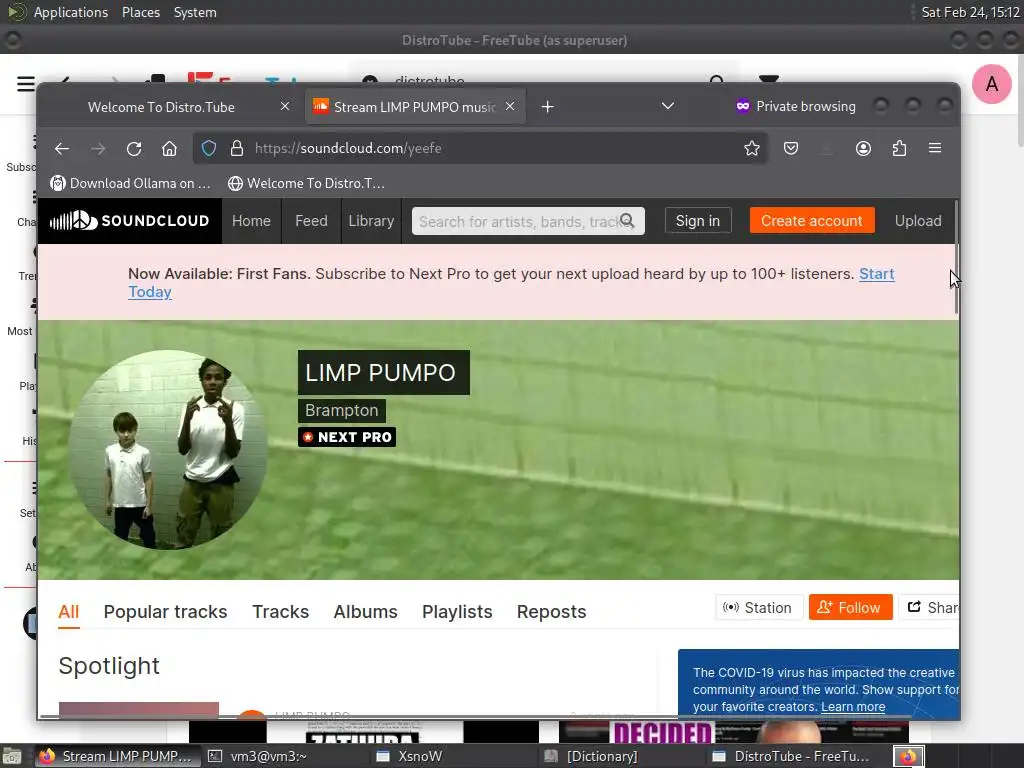
Task: Open the Applications menu
Action: click(71, 12)
